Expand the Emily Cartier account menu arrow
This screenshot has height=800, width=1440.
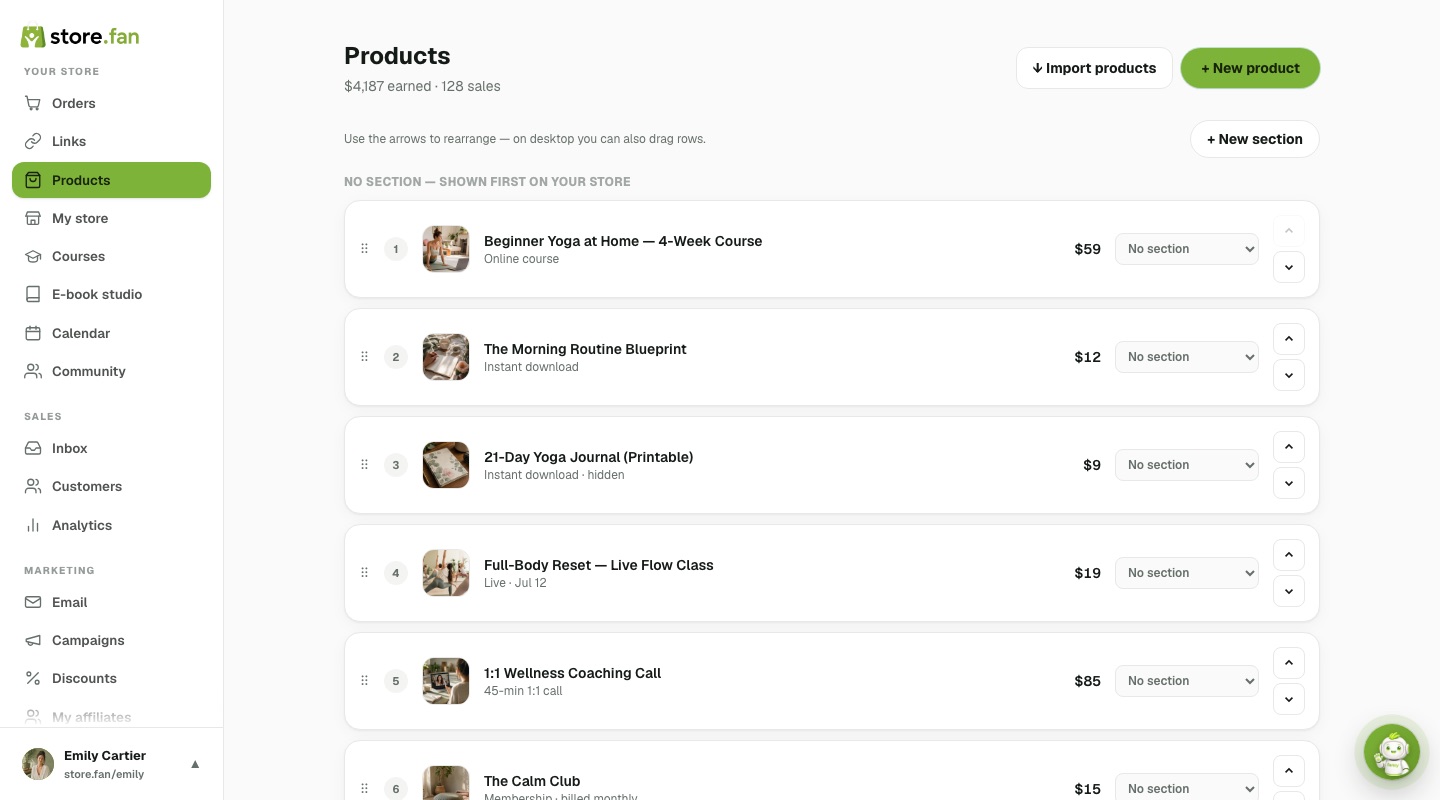point(195,764)
